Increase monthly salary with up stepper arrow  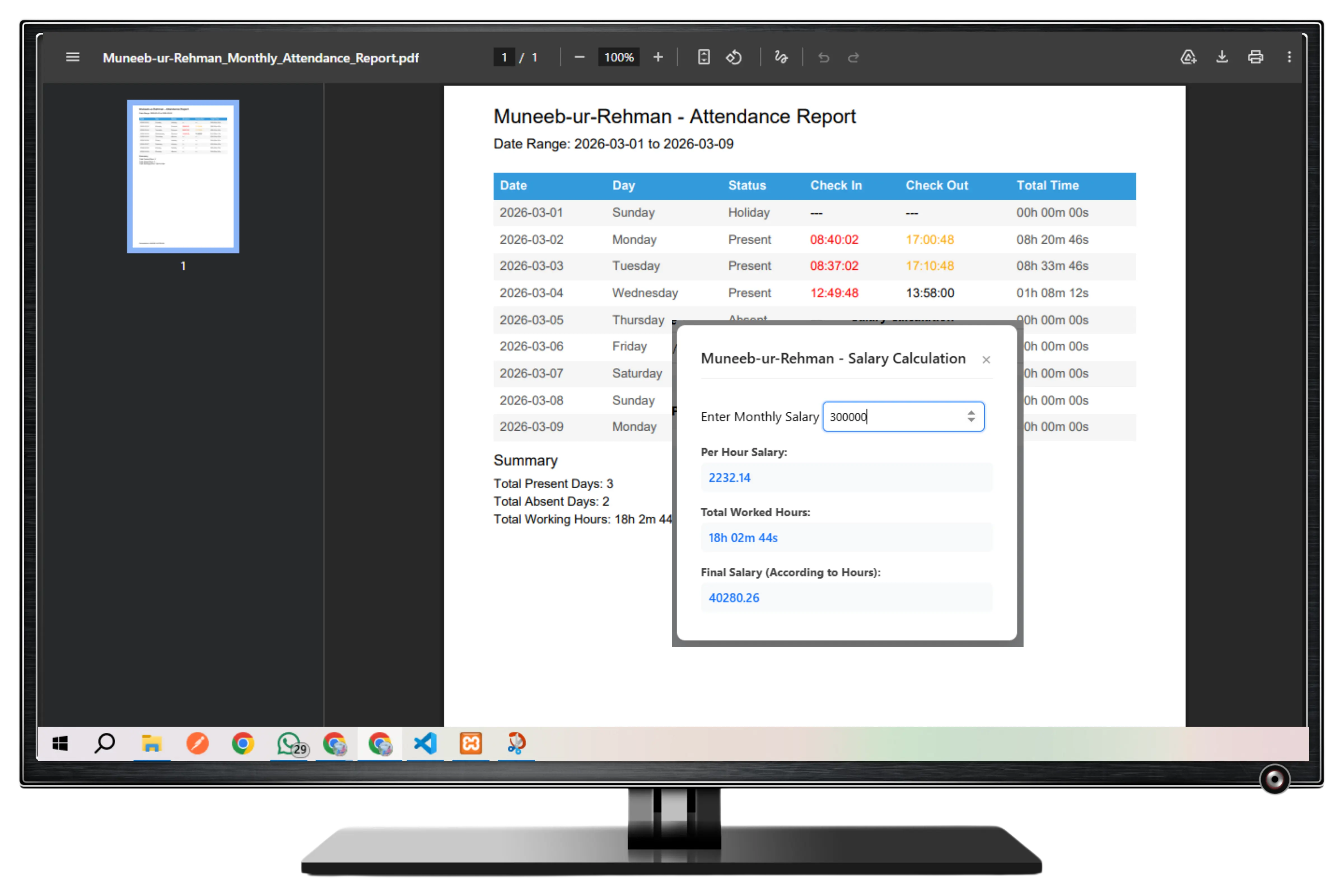971,412
